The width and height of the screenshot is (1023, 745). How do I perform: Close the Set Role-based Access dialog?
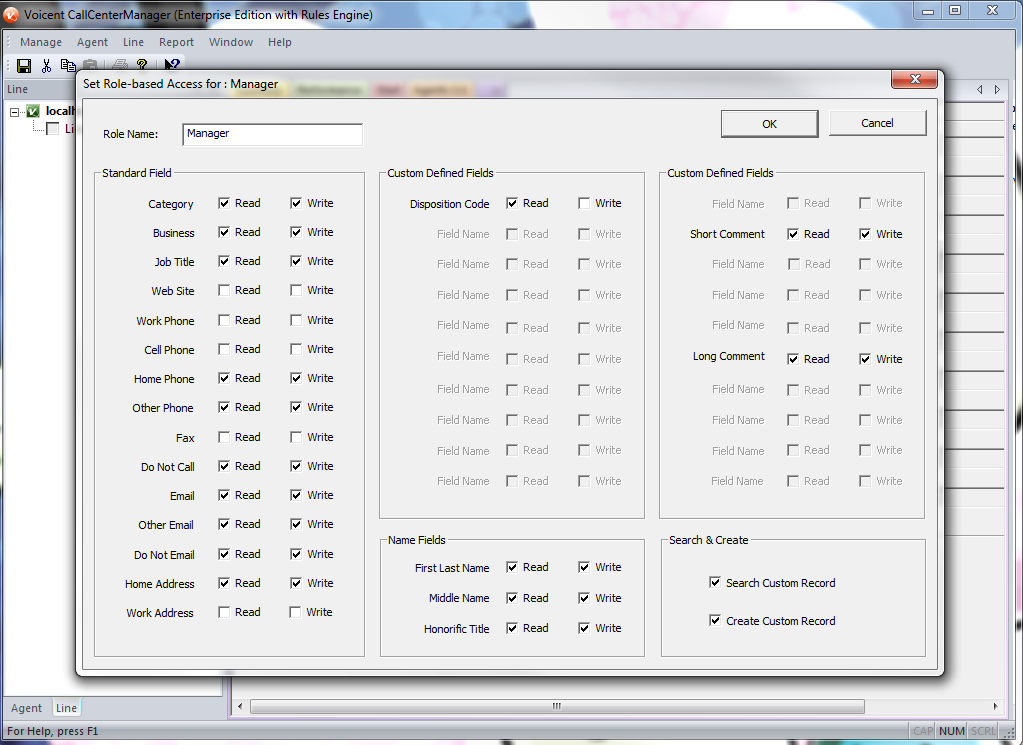914,80
